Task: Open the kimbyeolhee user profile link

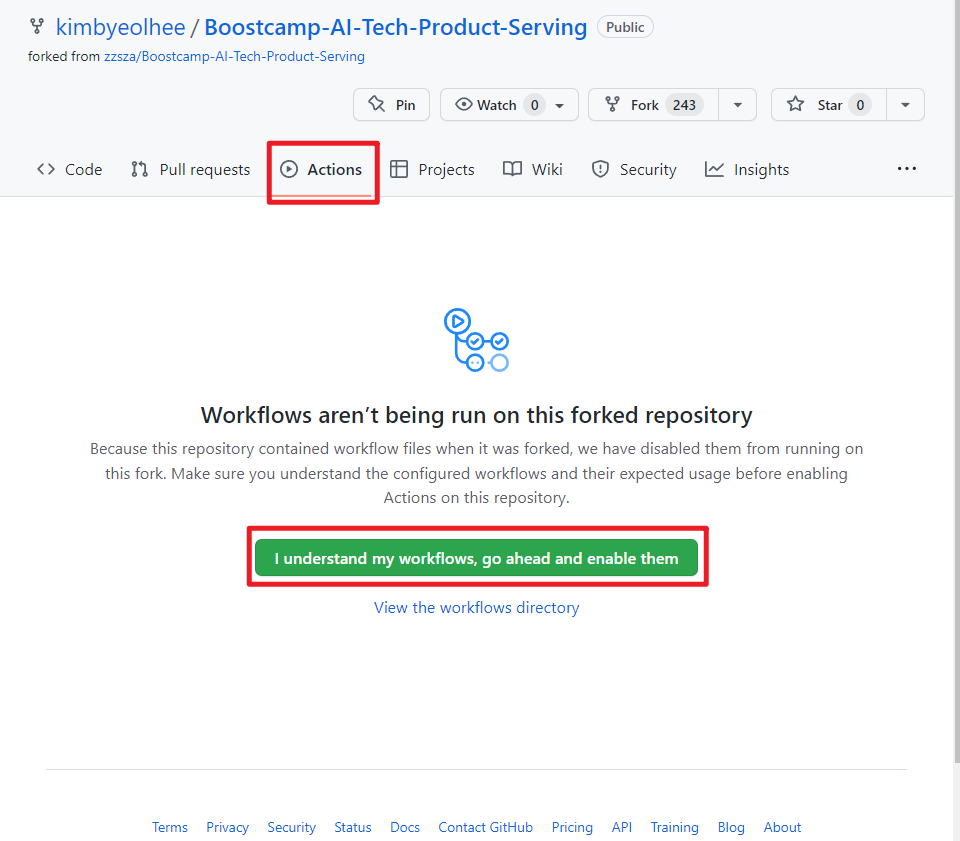Action: pos(121,27)
